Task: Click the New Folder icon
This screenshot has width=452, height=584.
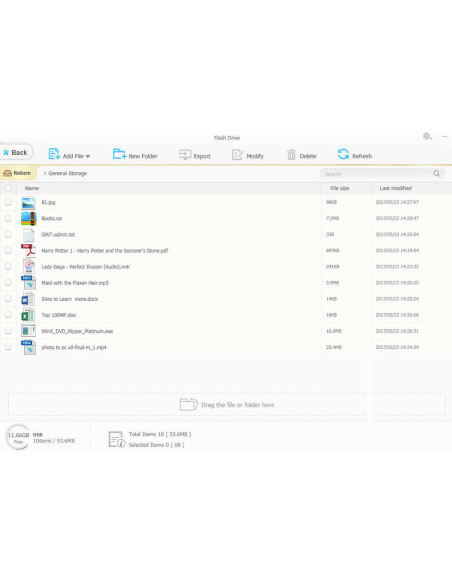Action: click(120, 154)
